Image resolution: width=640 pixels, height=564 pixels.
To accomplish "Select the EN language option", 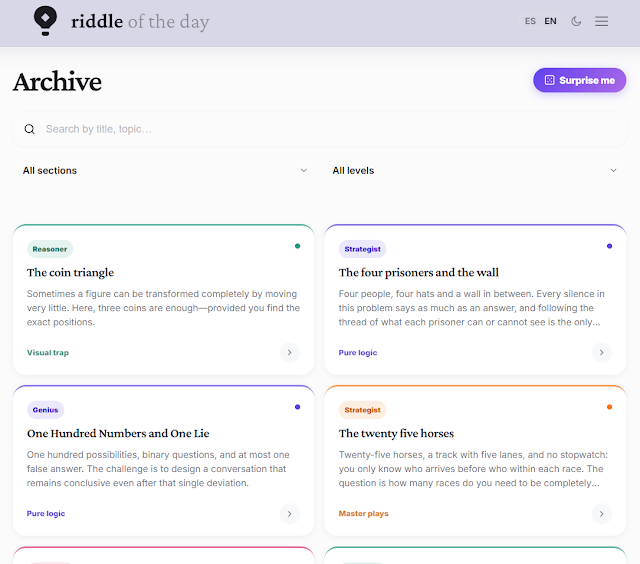I will [x=550, y=21].
